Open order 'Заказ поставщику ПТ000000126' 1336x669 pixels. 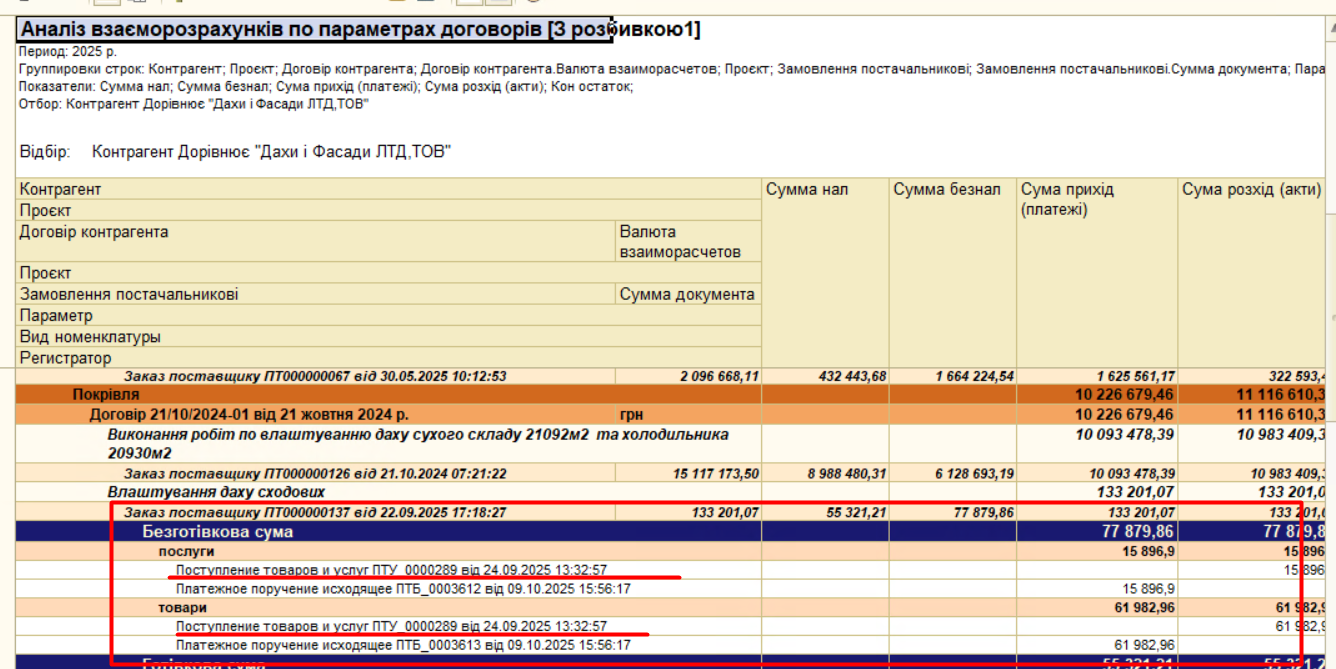pyautogui.click(x=315, y=474)
